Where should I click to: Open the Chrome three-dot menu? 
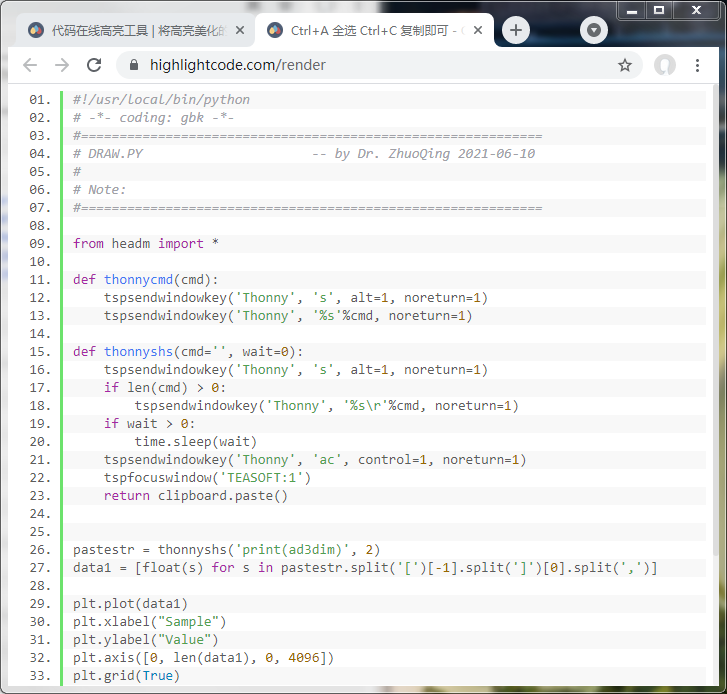(697, 65)
